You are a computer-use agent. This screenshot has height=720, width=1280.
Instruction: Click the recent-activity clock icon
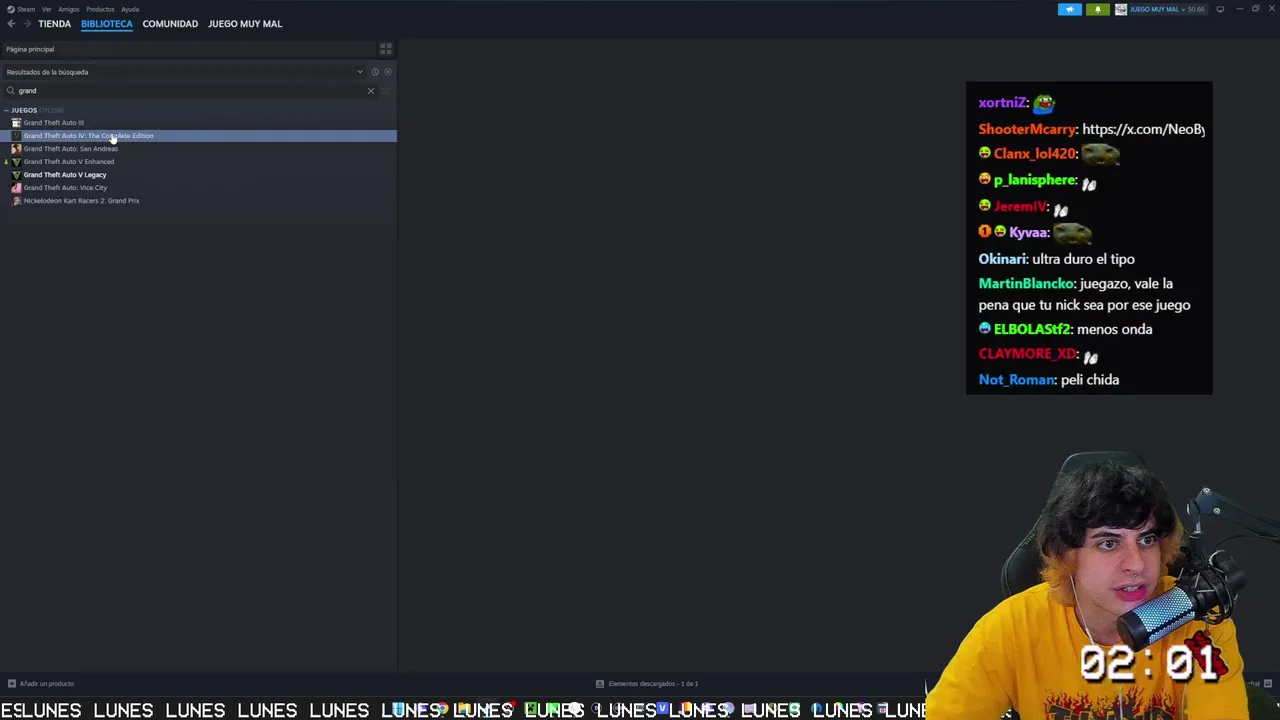tap(375, 72)
